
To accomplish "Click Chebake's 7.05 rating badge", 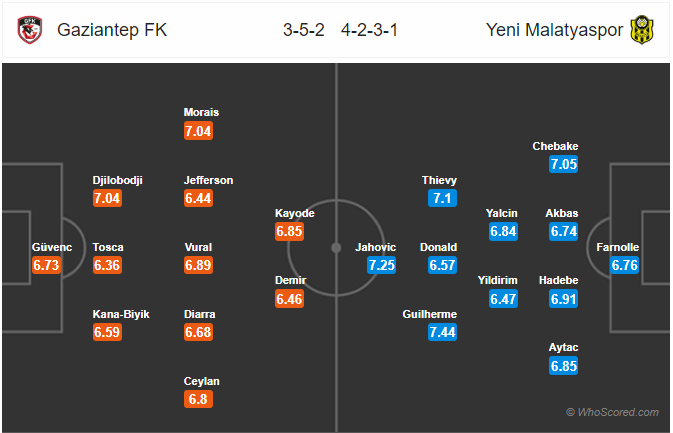I will click(x=564, y=164).
